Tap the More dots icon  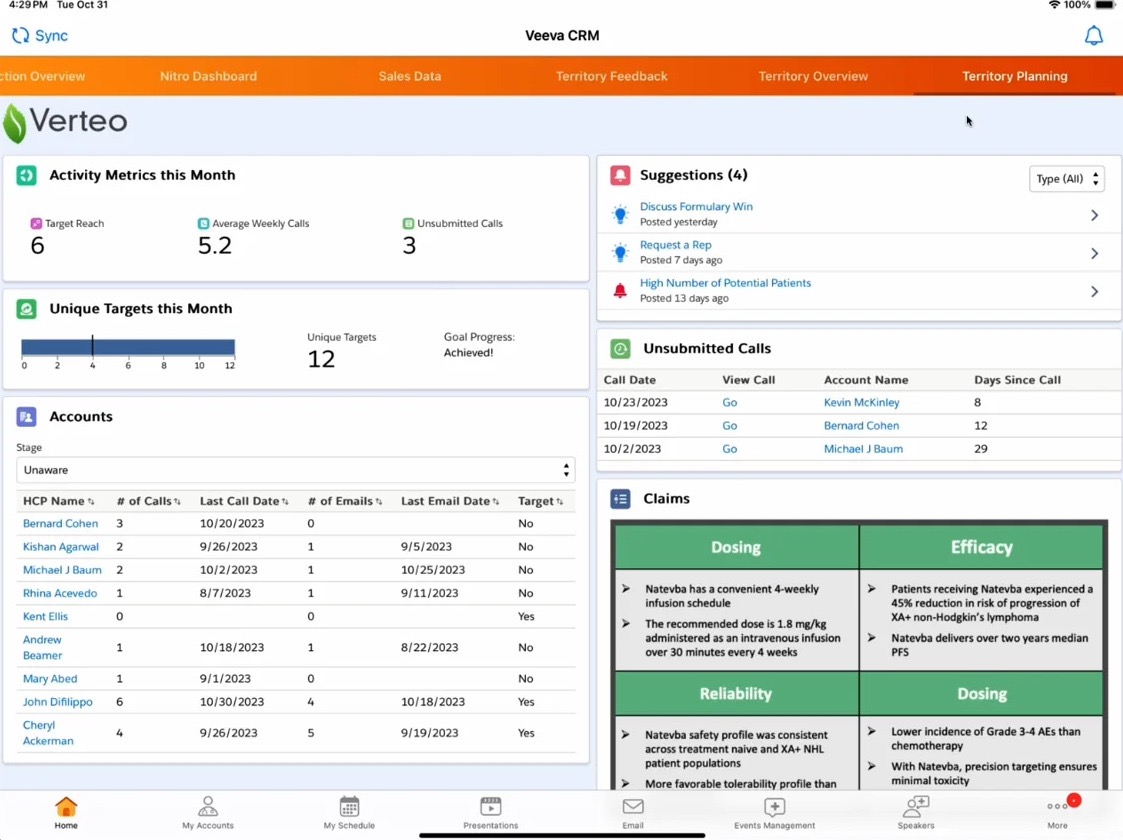[x=1057, y=806]
